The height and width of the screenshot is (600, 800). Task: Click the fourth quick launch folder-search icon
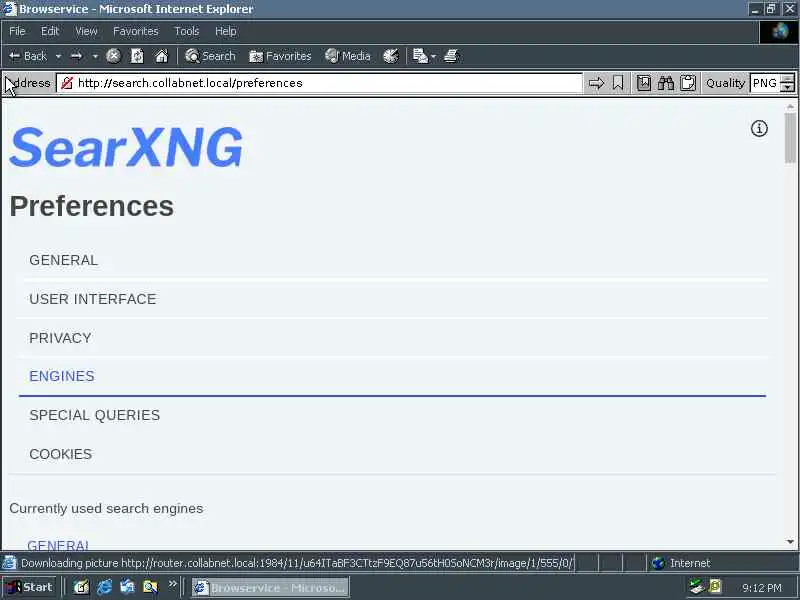pos(150,587)
